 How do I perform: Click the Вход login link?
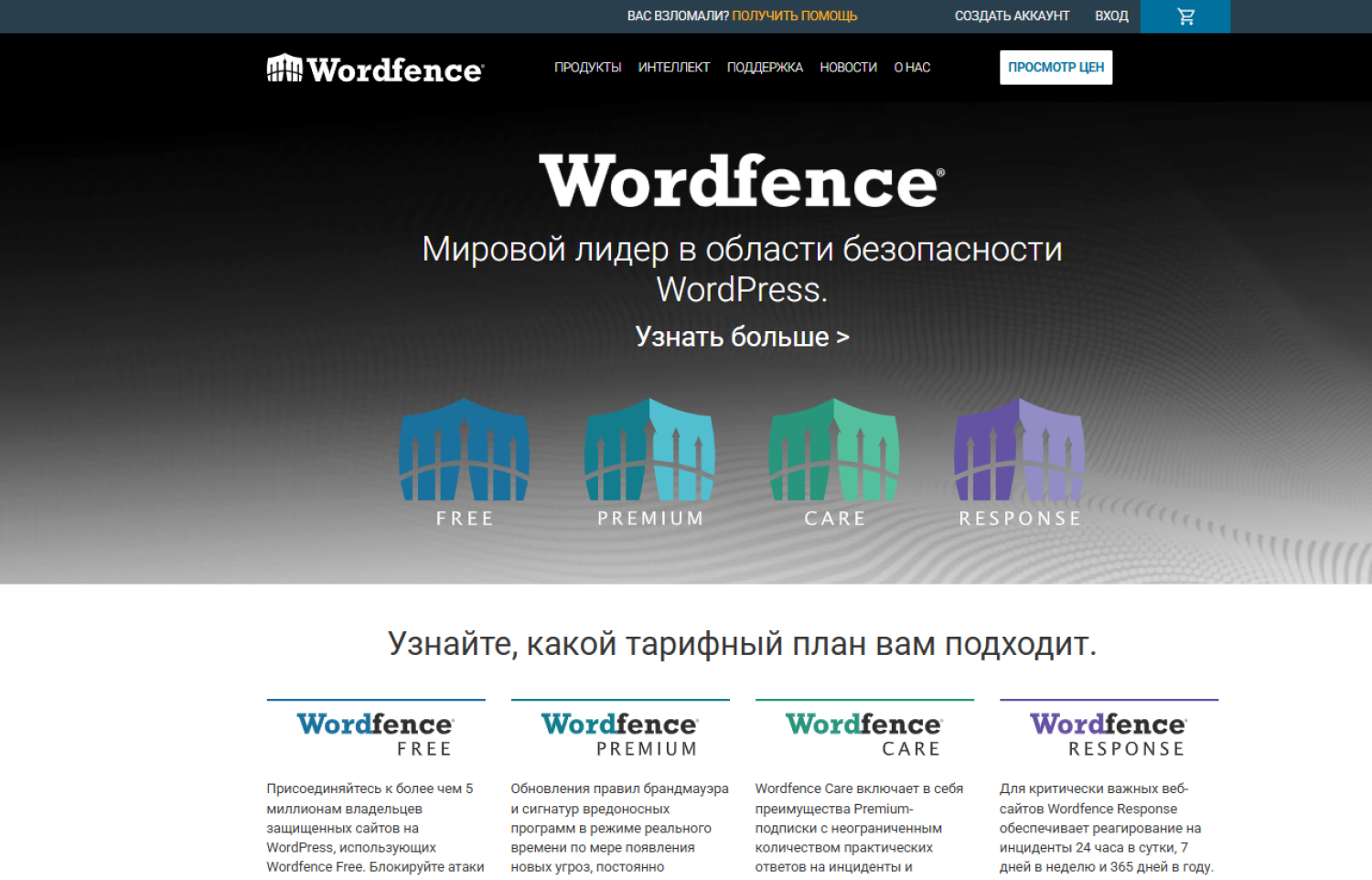point(1111,16)
